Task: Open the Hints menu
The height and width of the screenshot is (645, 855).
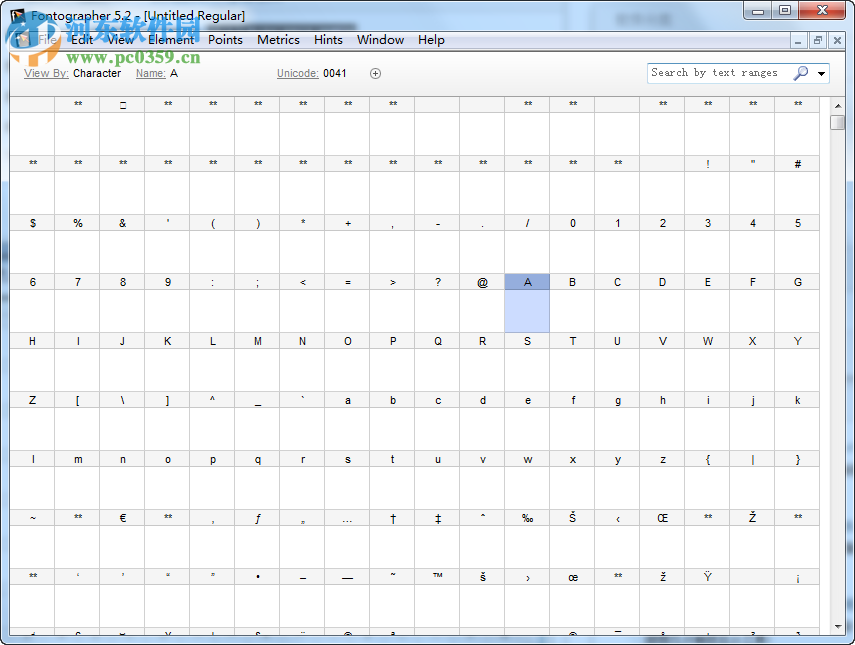Action: point(328,40)
